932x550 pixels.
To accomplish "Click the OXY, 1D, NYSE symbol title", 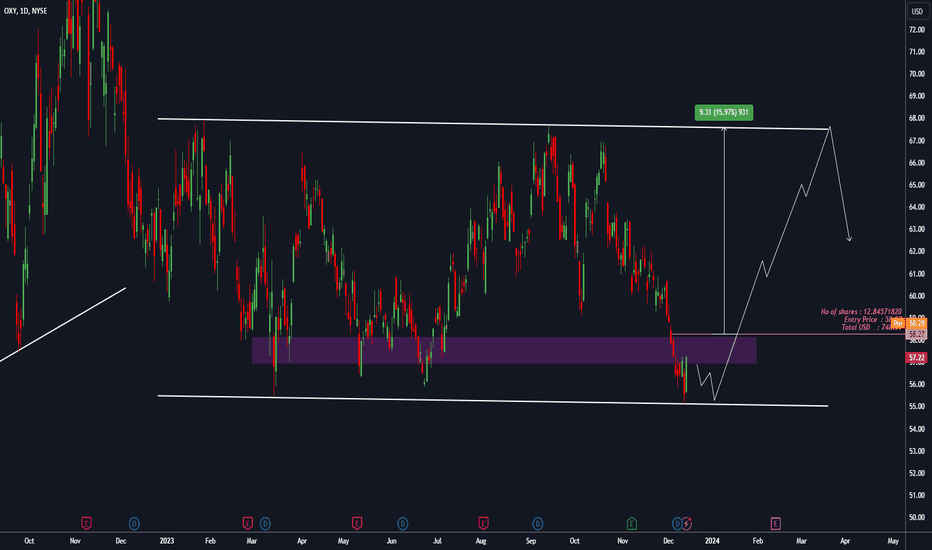I will click(x=26, y=11).
